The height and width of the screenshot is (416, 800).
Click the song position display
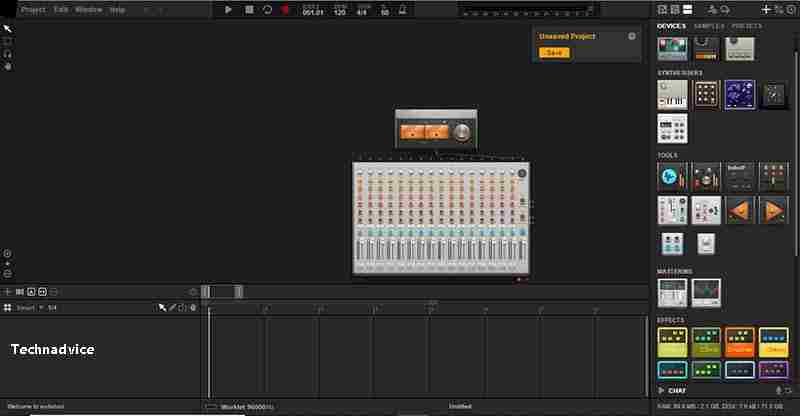click(312, 12)
